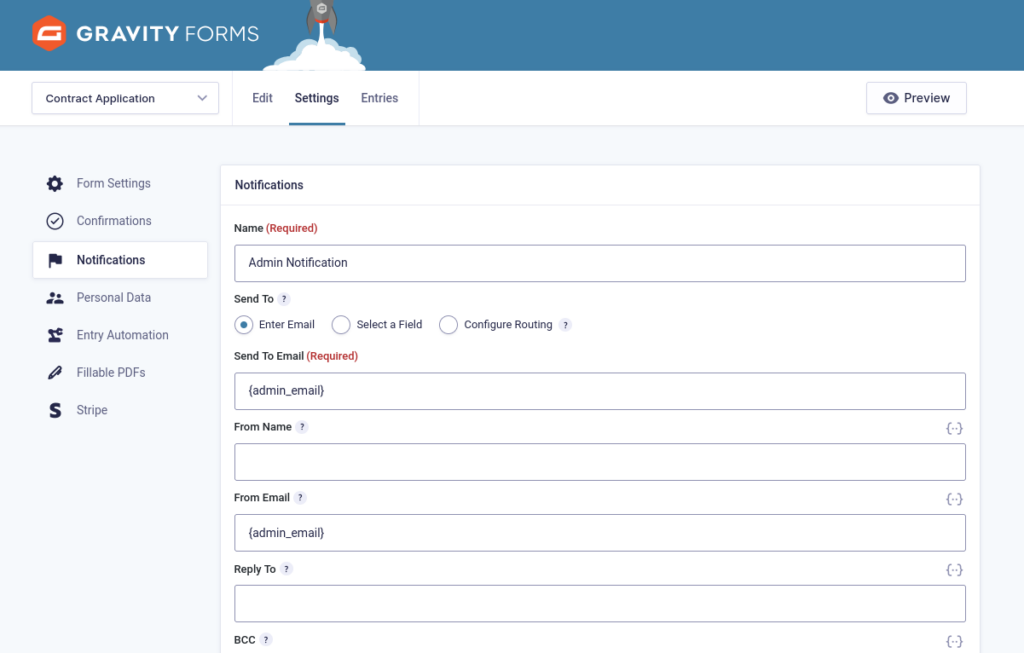Click the From Email input field
Screen dimensions: 1024x653
pos(600,533)
